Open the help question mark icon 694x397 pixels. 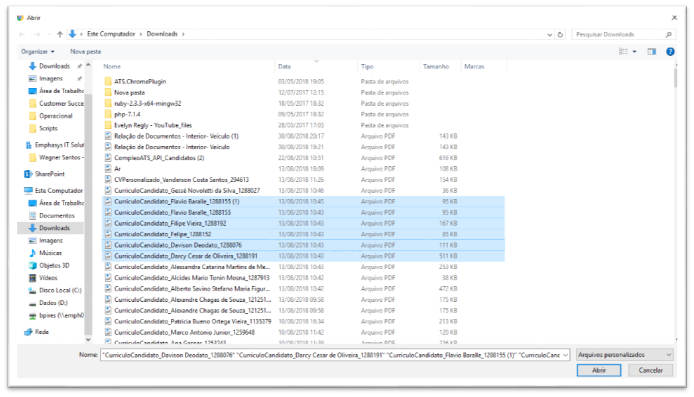(x=670, y=52)
